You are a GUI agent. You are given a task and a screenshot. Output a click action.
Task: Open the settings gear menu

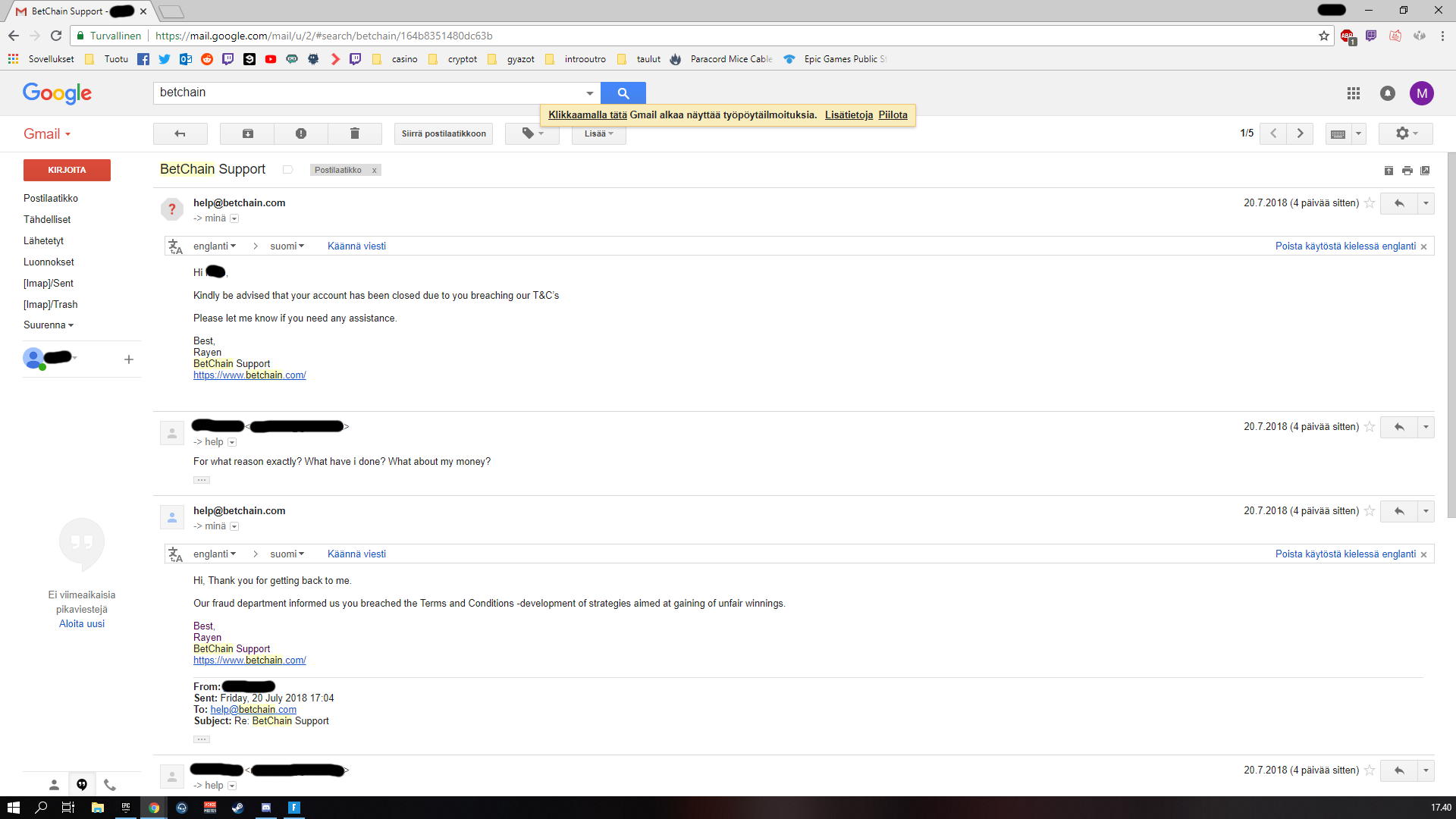(1406, 133)
